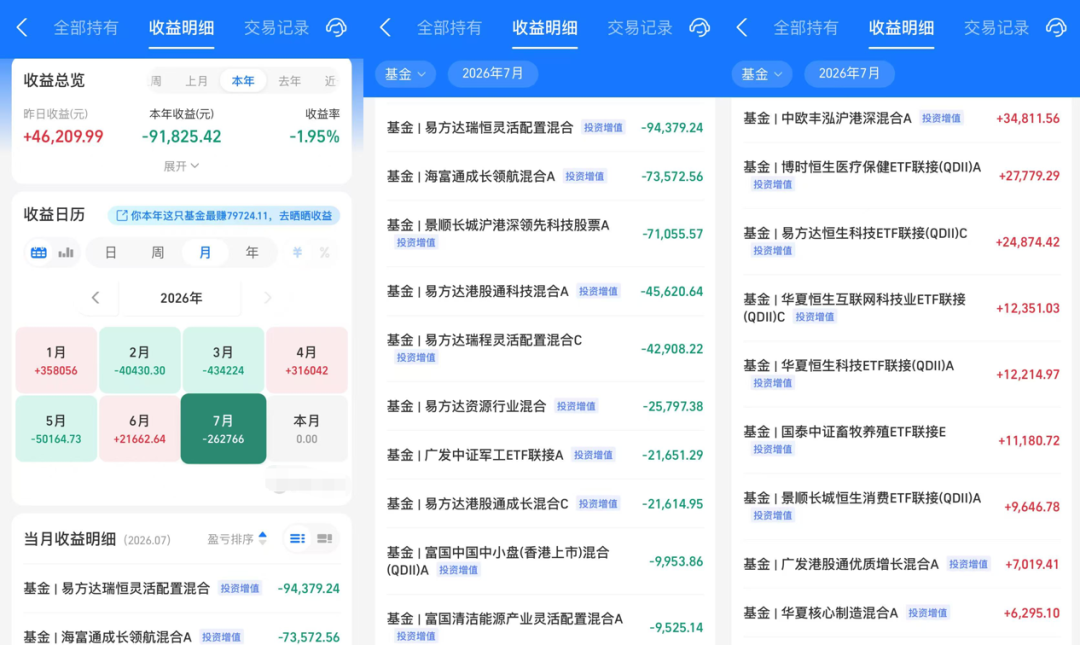The width and height of the screenshot is (1080, 645).
Task: Select 5月 -50164.73 calendar cell
Action: click(x=56, y=429)
